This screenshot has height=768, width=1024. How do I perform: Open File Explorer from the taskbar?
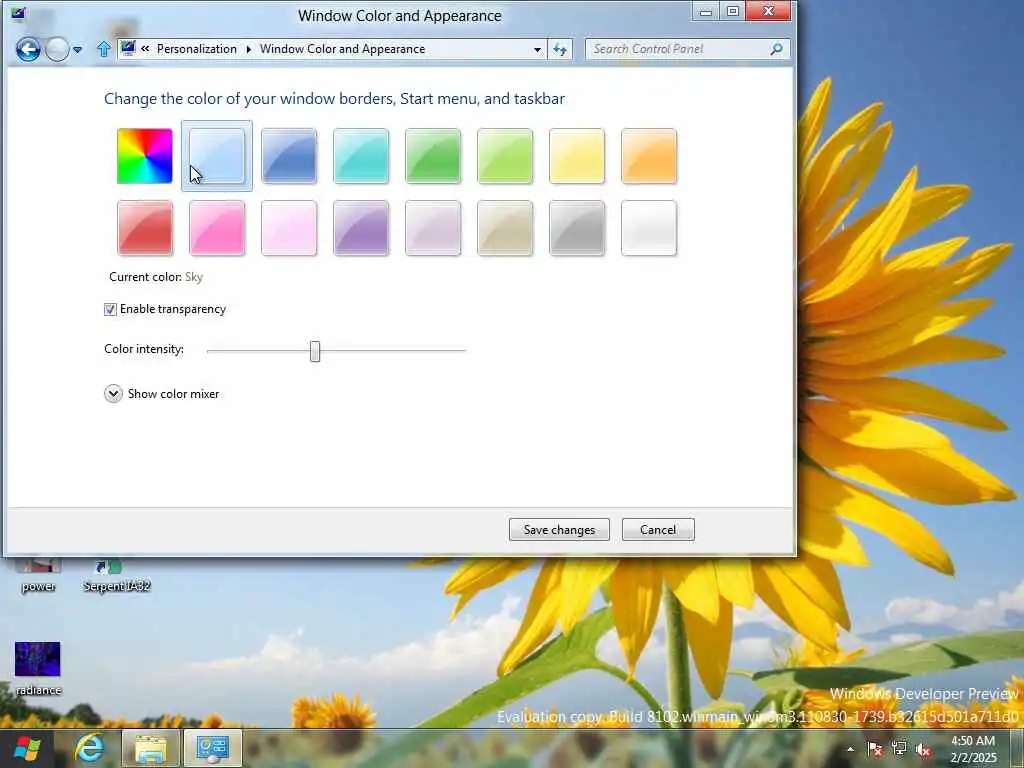tap(150, 748)
